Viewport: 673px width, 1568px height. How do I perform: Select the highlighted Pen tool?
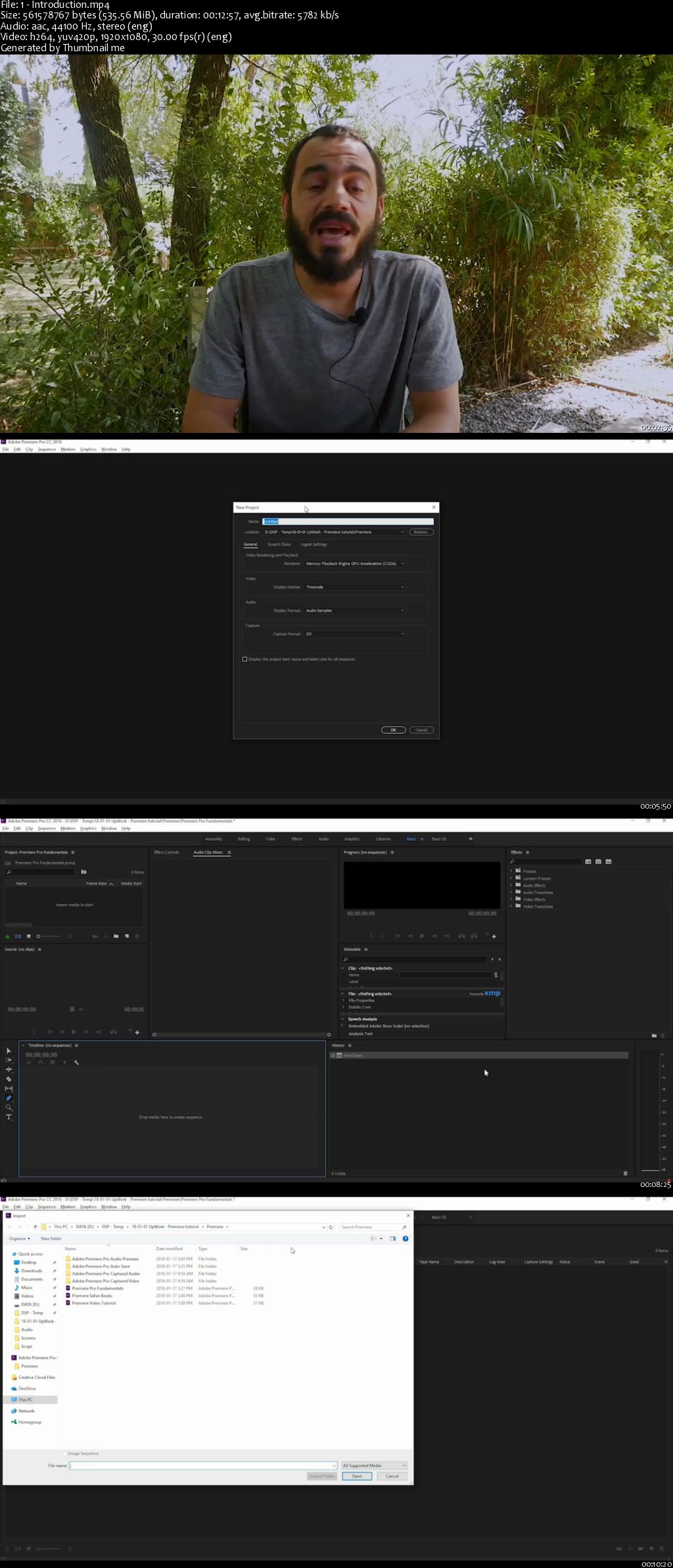(9, 1098)
